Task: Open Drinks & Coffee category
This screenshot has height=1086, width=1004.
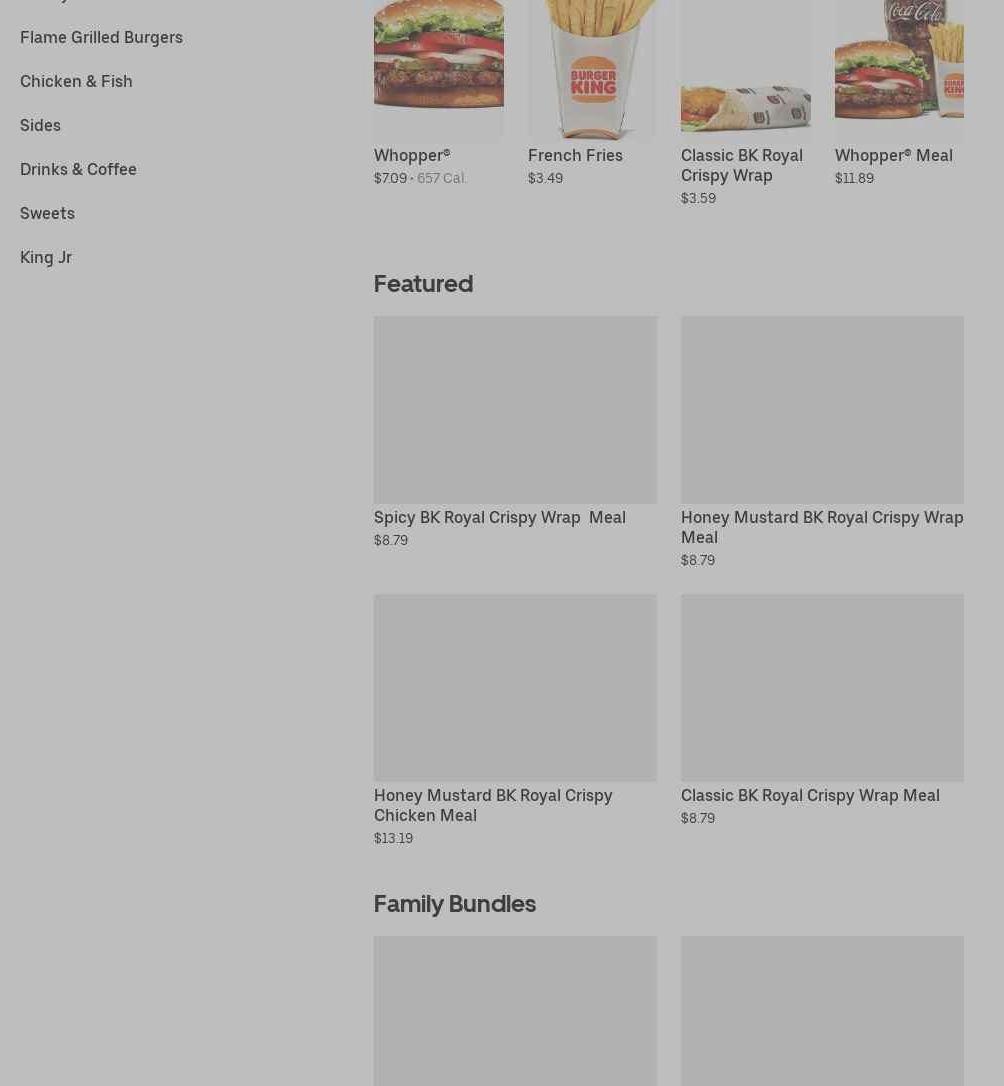Action: pos(78,169)
